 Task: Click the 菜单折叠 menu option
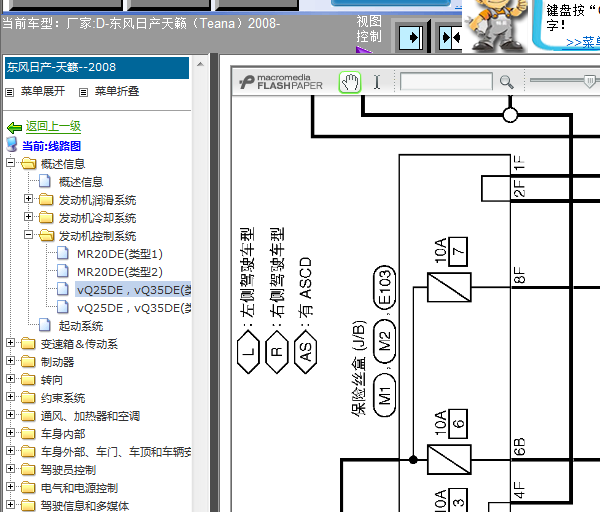pos(117,91)
